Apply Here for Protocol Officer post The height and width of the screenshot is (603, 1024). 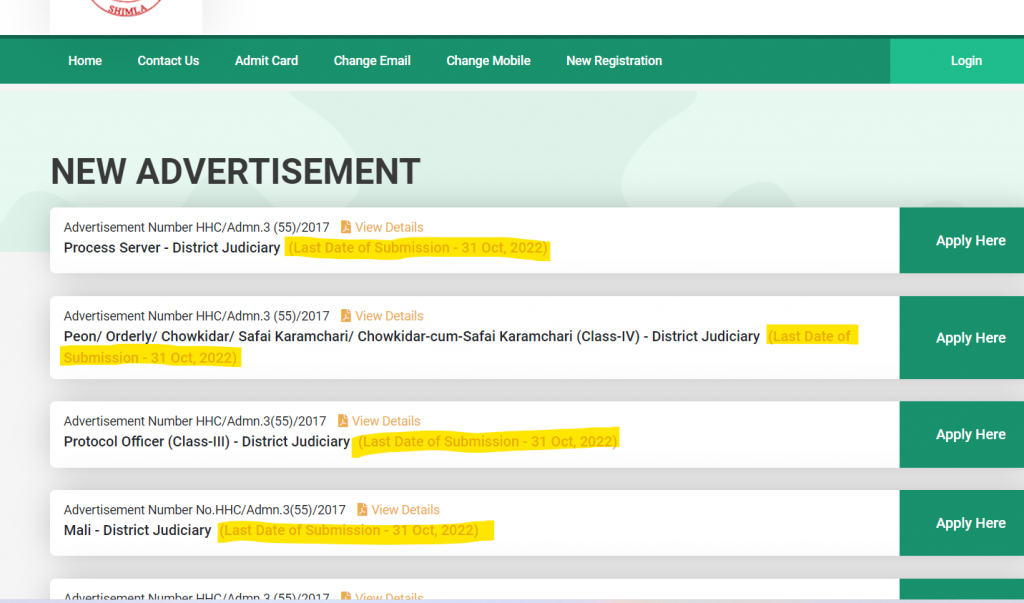pyautogui.click(x=970, y=435)
